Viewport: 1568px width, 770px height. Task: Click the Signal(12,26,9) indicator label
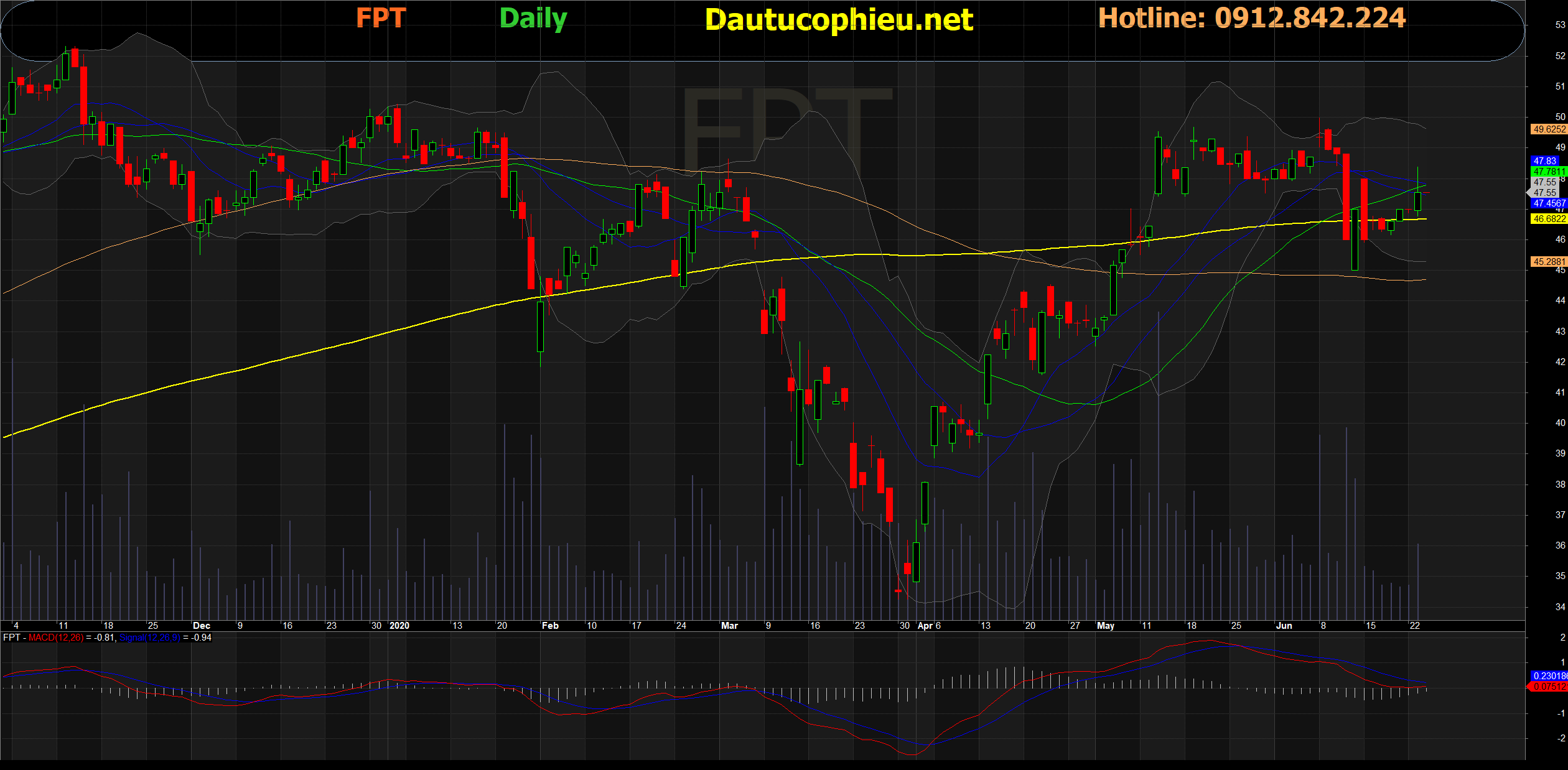tap(149, 638)
